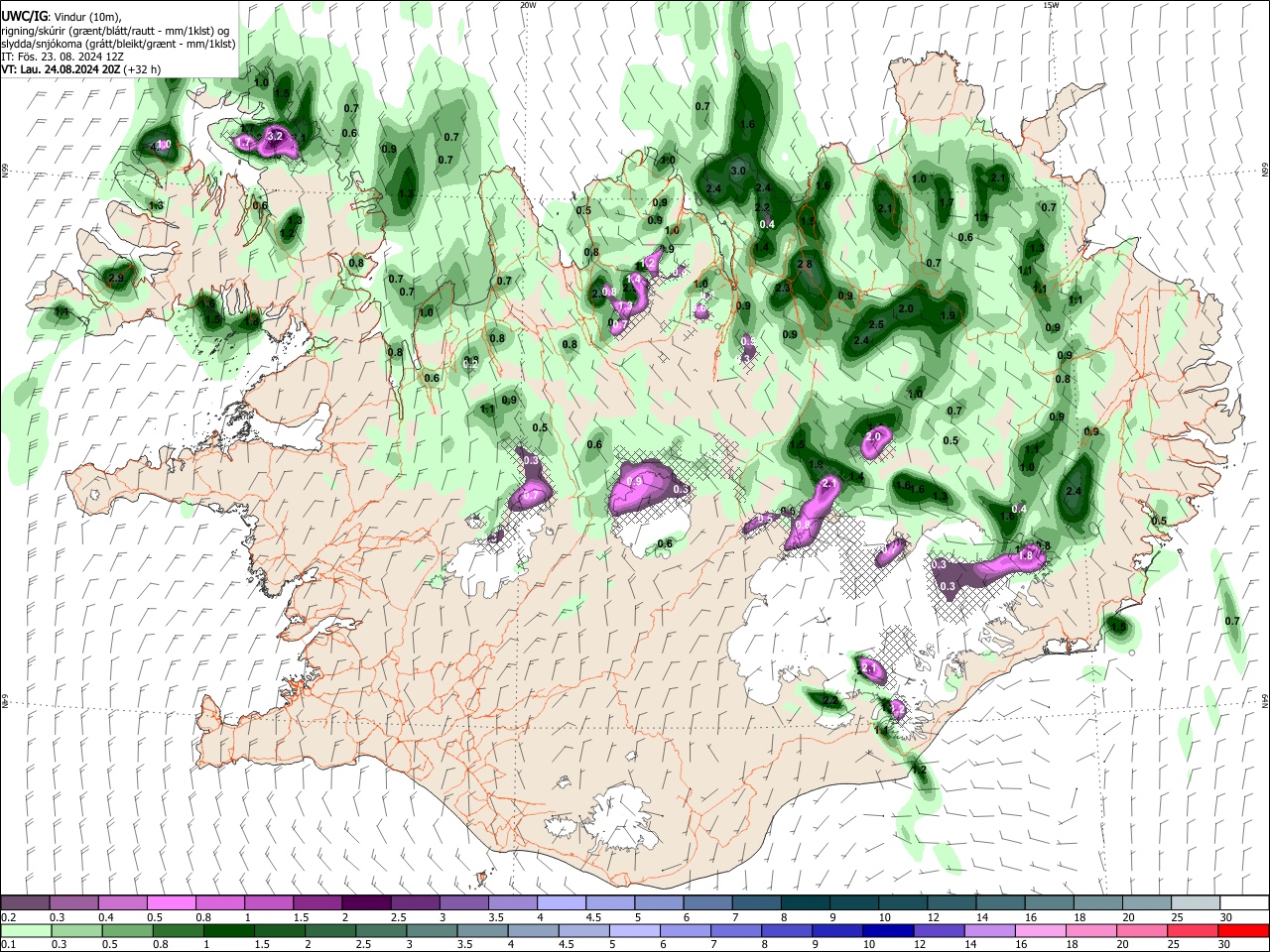Image resolution: width=1270 pixels, height=952 pixels.
Task: Click the '15W' longitude label
Action: pos(1051,5)
